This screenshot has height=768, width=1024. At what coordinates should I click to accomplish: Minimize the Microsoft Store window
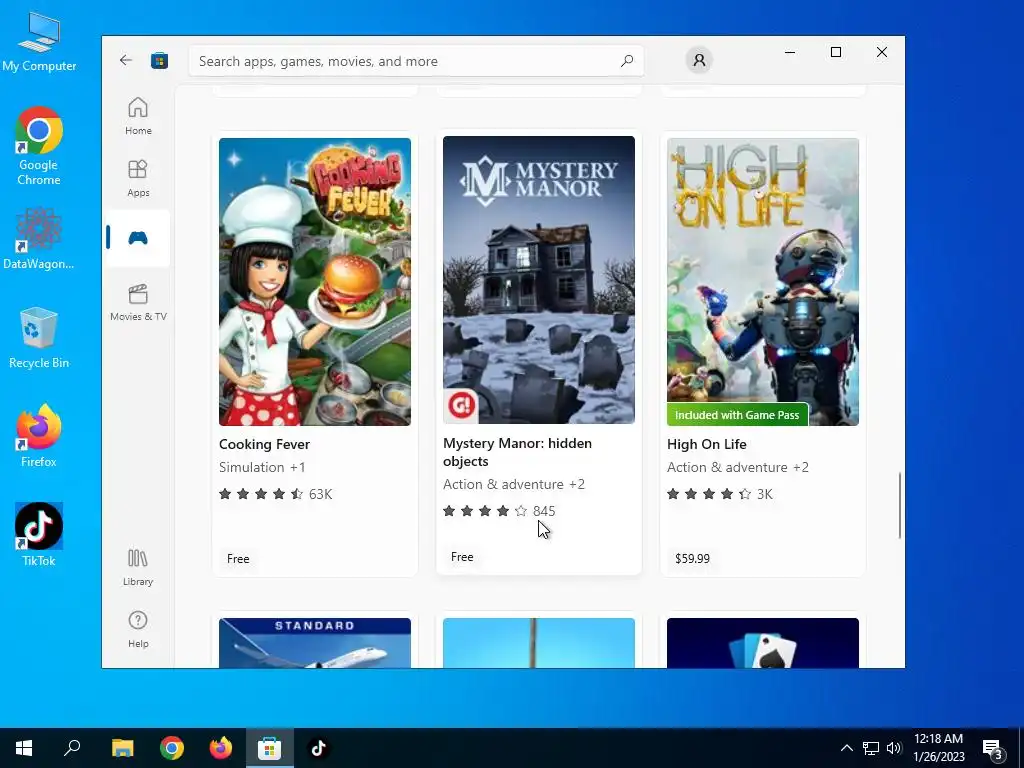click(x=790, y=52)
